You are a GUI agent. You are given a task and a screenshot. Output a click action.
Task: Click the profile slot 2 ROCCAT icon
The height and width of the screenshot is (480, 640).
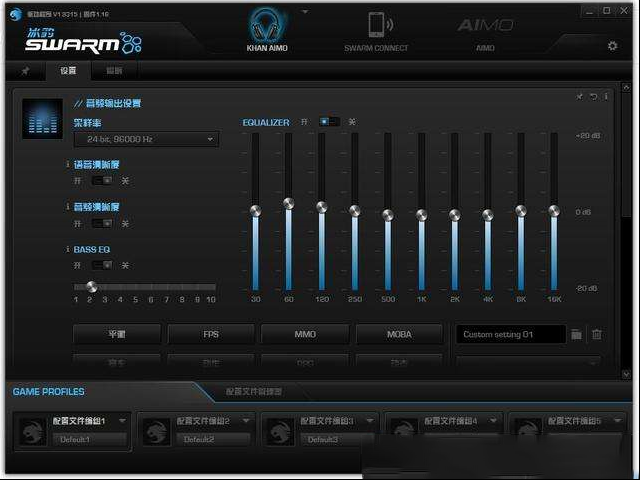156,431
